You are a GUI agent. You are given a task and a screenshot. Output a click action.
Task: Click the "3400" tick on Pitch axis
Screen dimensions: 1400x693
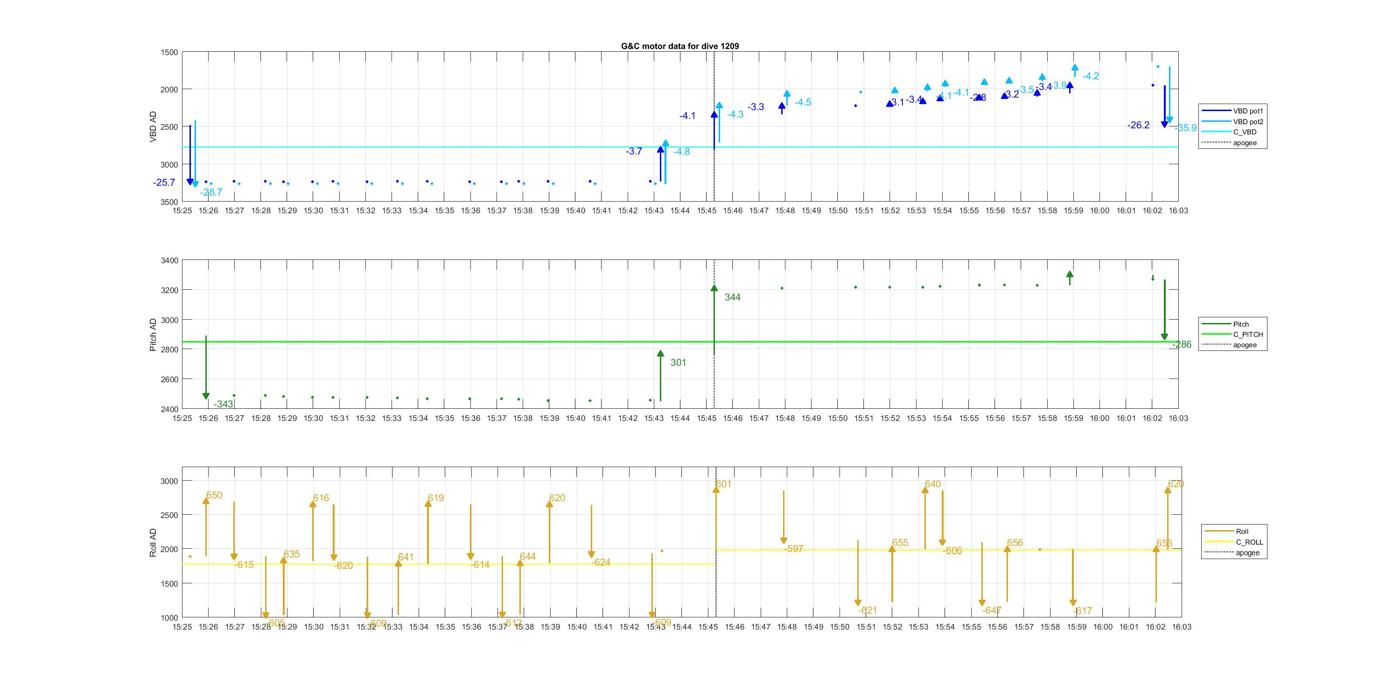point(169,261)
